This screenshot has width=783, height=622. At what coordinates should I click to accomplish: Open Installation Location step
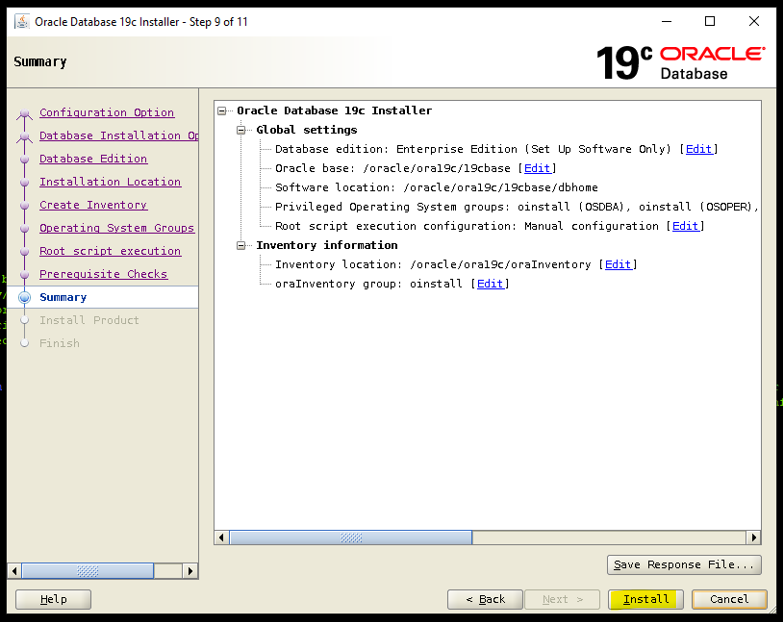click(x=110, y=182)
